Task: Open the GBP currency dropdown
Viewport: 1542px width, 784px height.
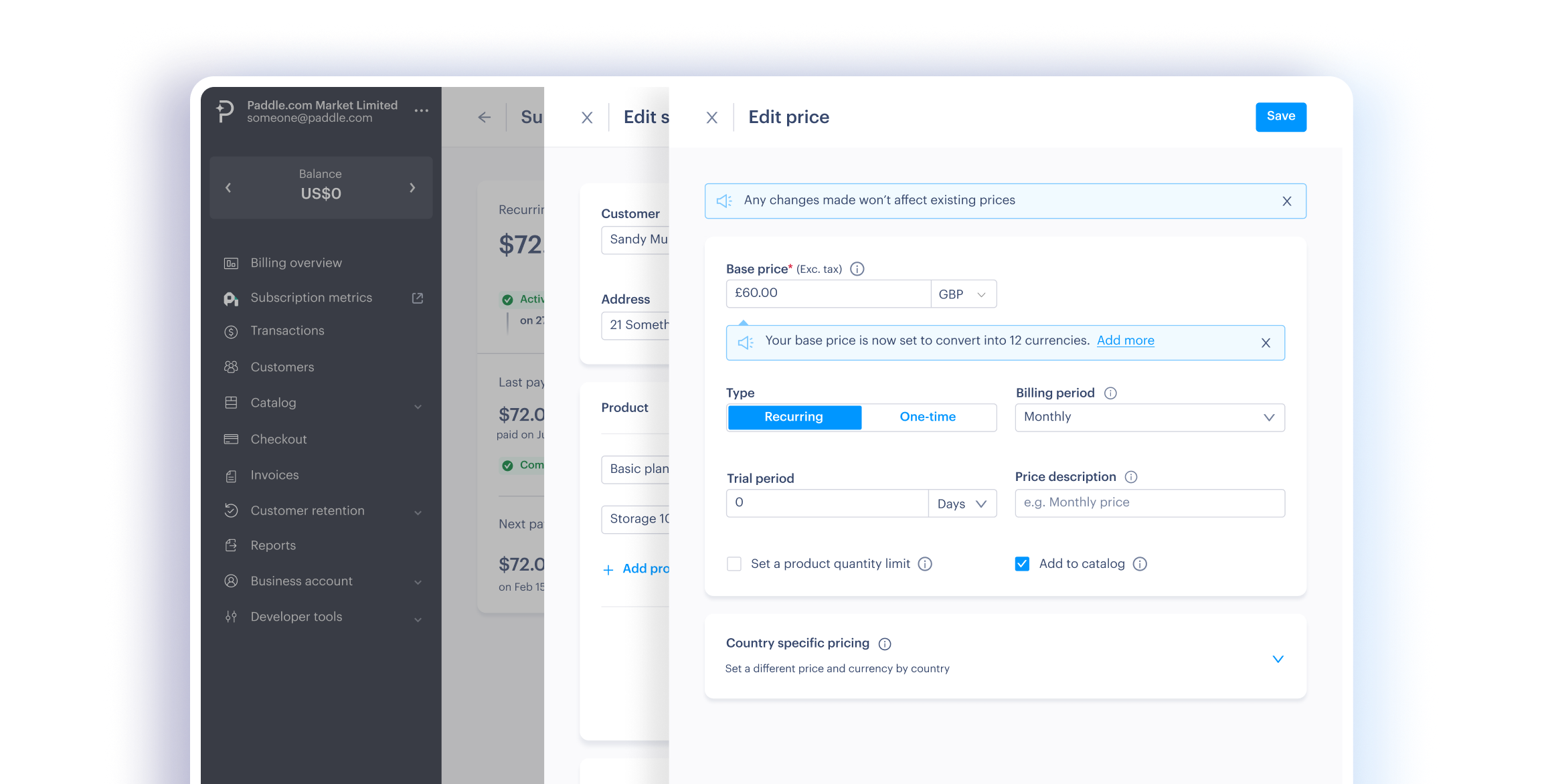Action: (x=963, y=294)
